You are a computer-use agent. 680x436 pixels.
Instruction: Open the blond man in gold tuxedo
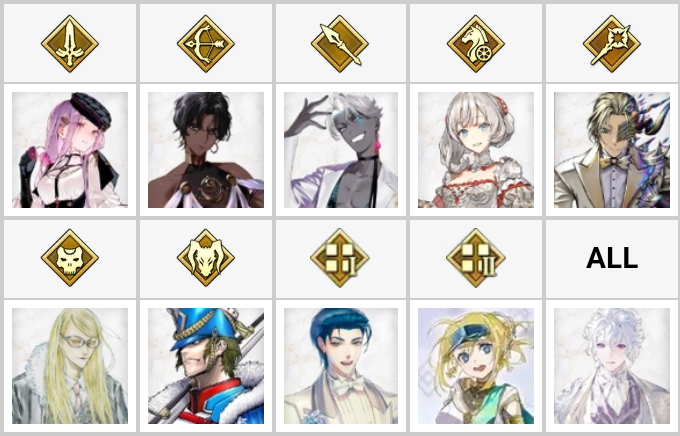click(612, 150)
